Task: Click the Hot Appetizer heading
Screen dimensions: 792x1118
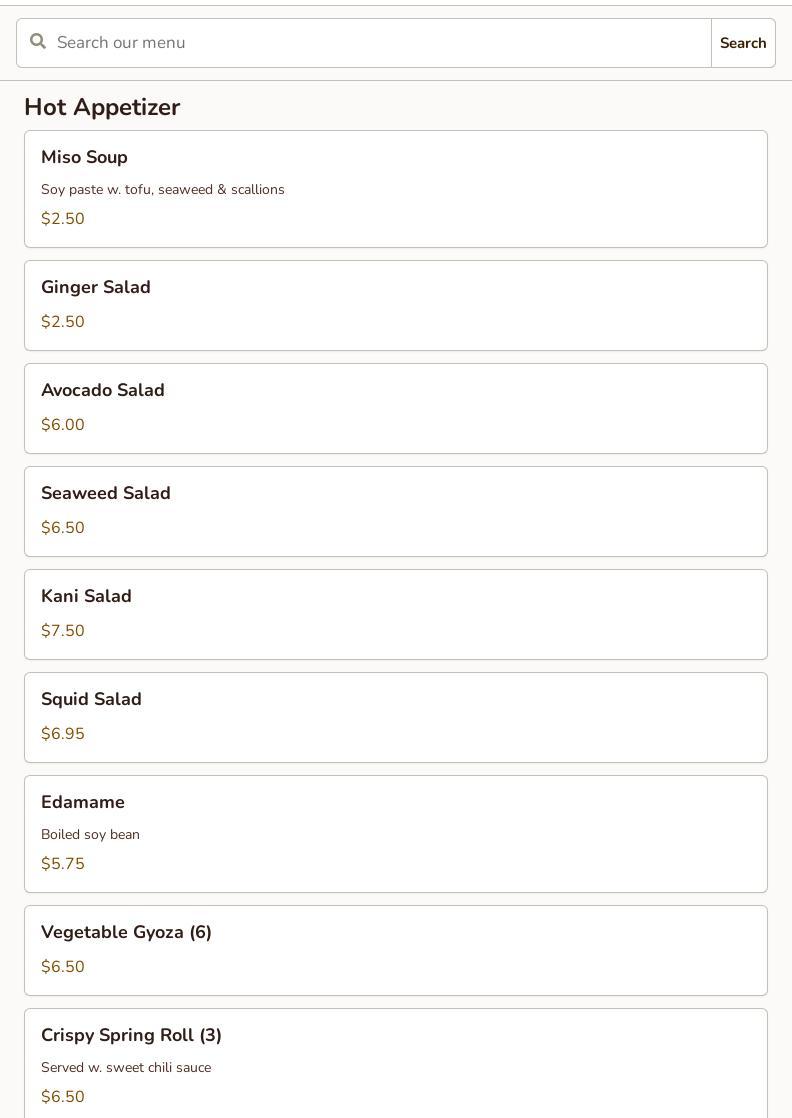Action: pos(102,107)
